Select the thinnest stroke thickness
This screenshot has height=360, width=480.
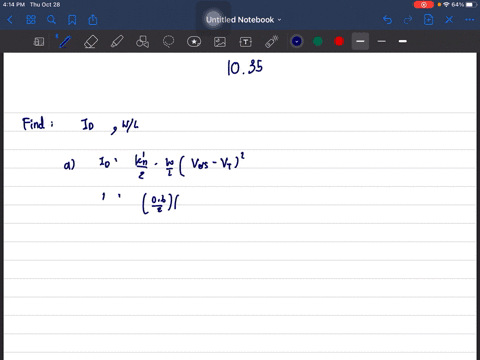click(382, 41)
